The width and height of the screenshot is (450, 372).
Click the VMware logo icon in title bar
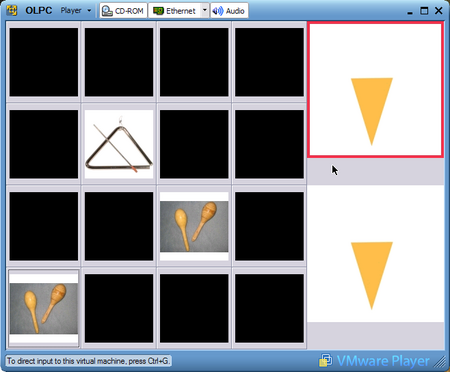pos(12,10)
